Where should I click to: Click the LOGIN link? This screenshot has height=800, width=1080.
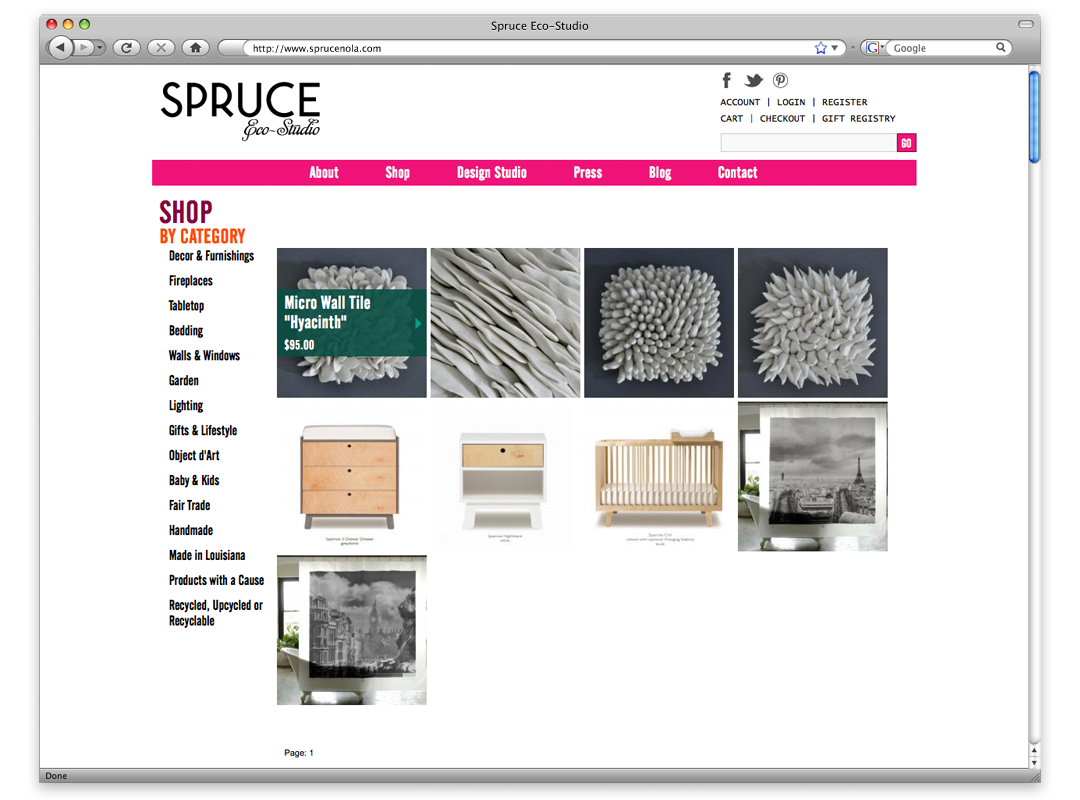(x=791, y=102)
